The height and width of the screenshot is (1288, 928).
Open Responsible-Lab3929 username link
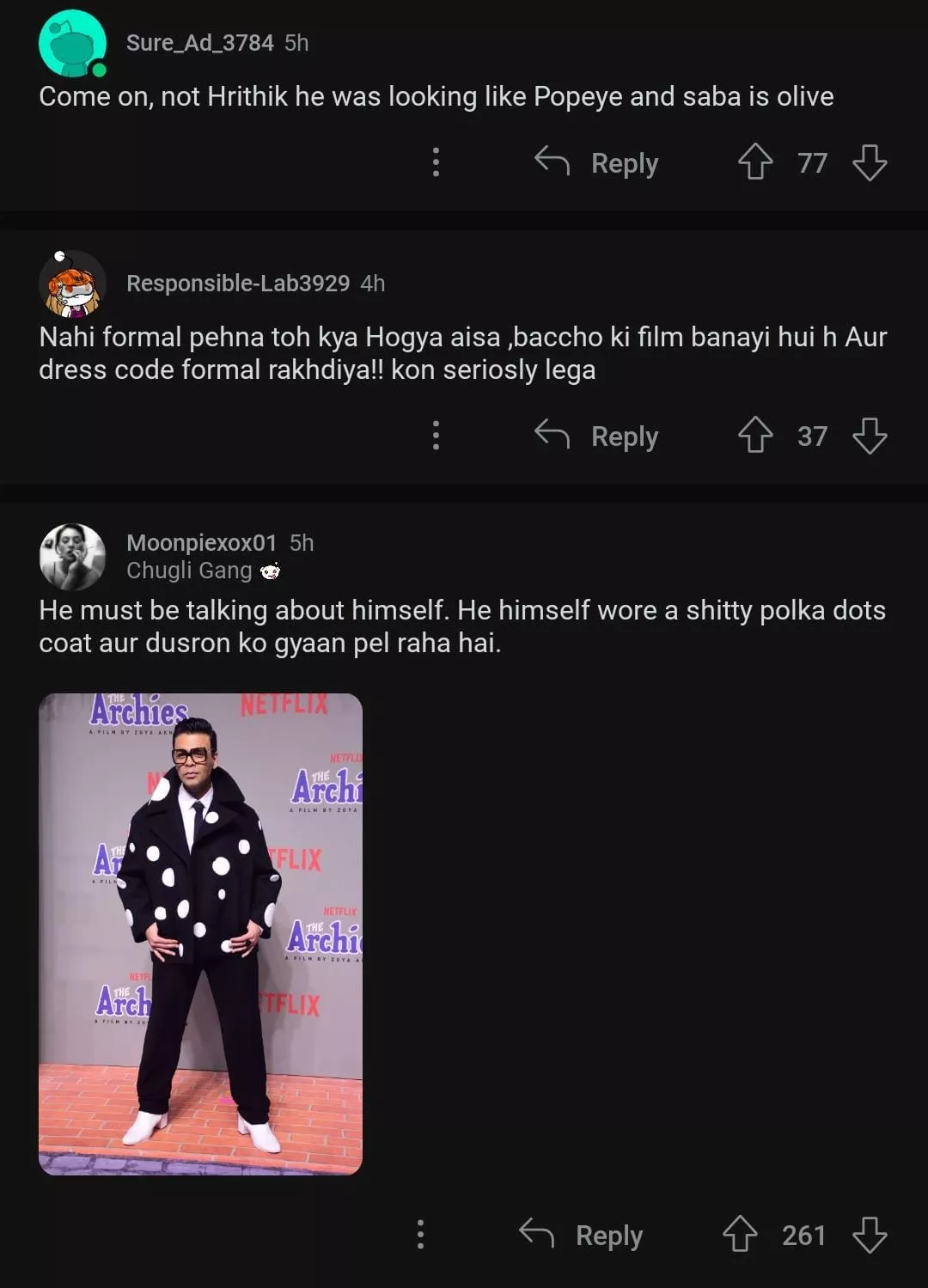(x=238, y=284)
